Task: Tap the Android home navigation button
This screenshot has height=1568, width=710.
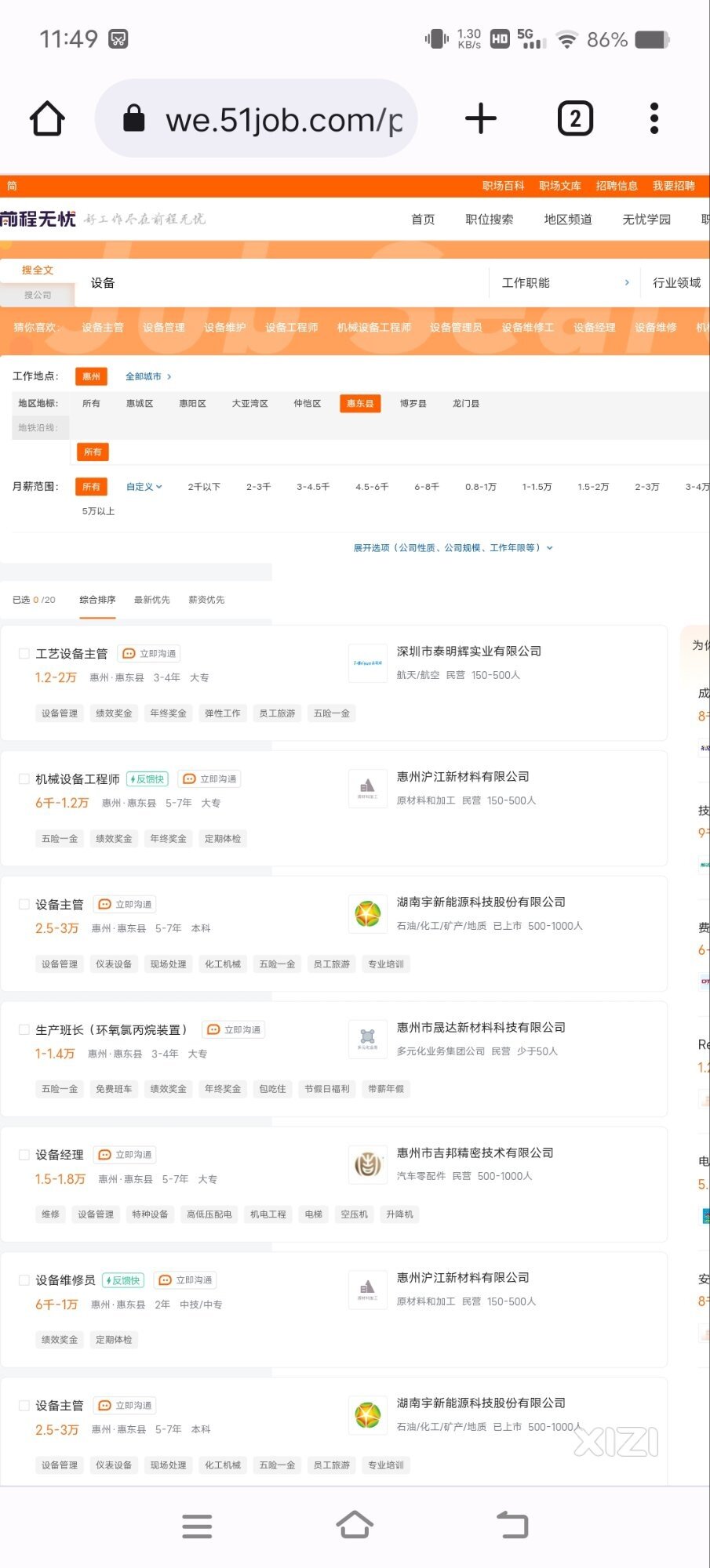Action: click(x=355, y=1525)
